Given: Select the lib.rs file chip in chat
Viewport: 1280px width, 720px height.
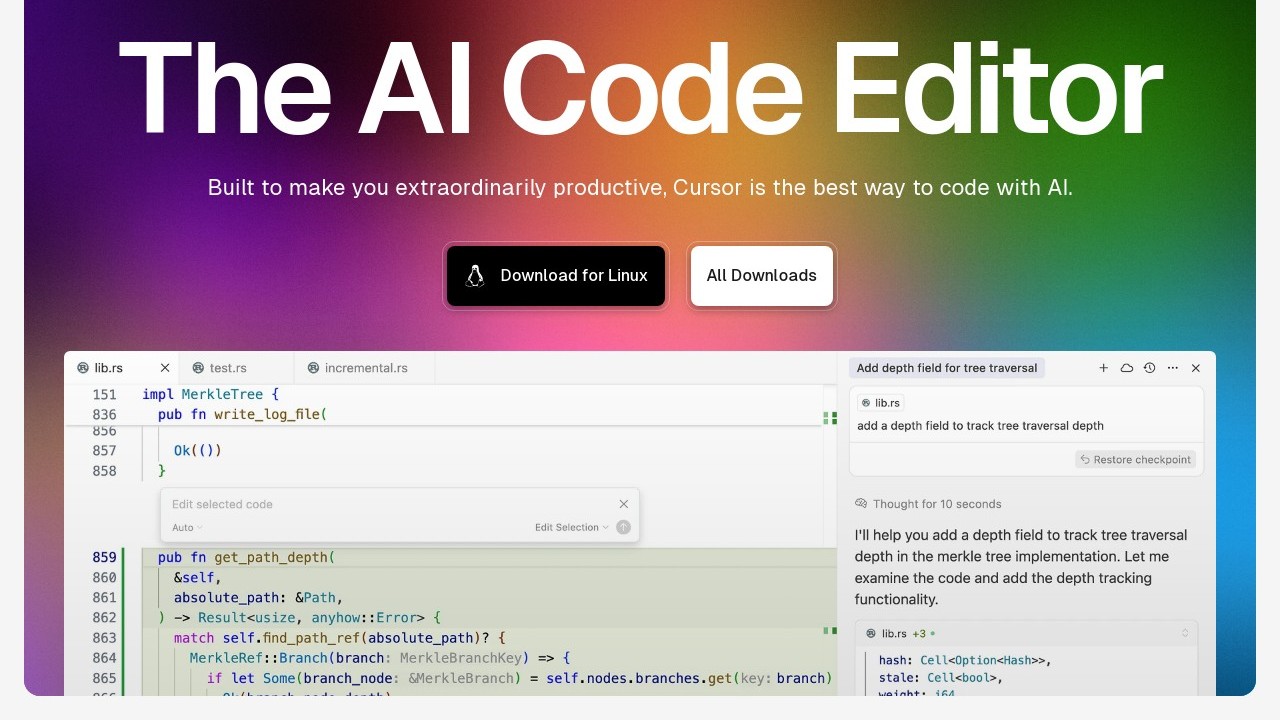Looking at the screenshot, I should (x=880, y=403).
